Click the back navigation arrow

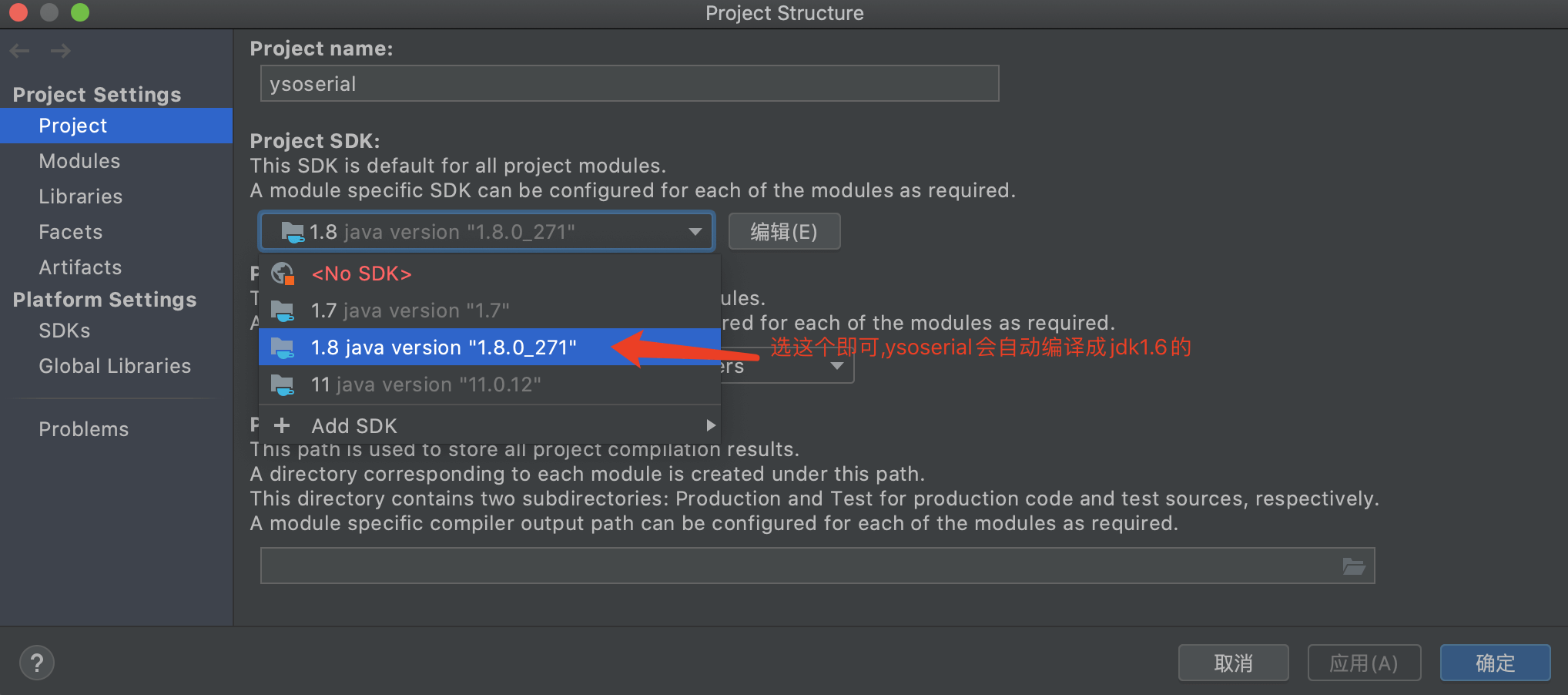20,51
